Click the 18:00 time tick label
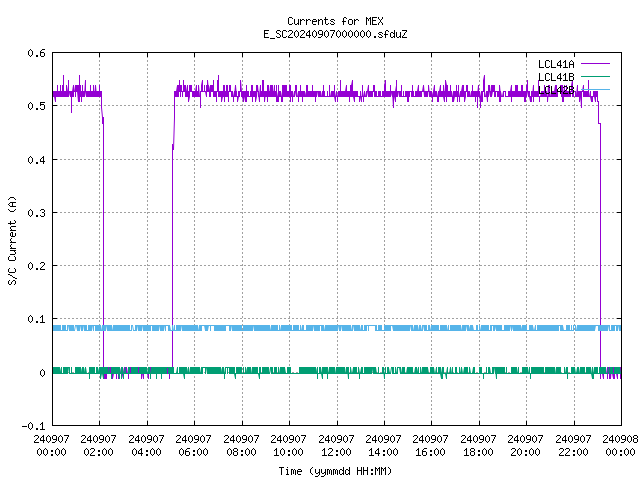This screenshot has width=640, height=480. click(x=478, y=452)
